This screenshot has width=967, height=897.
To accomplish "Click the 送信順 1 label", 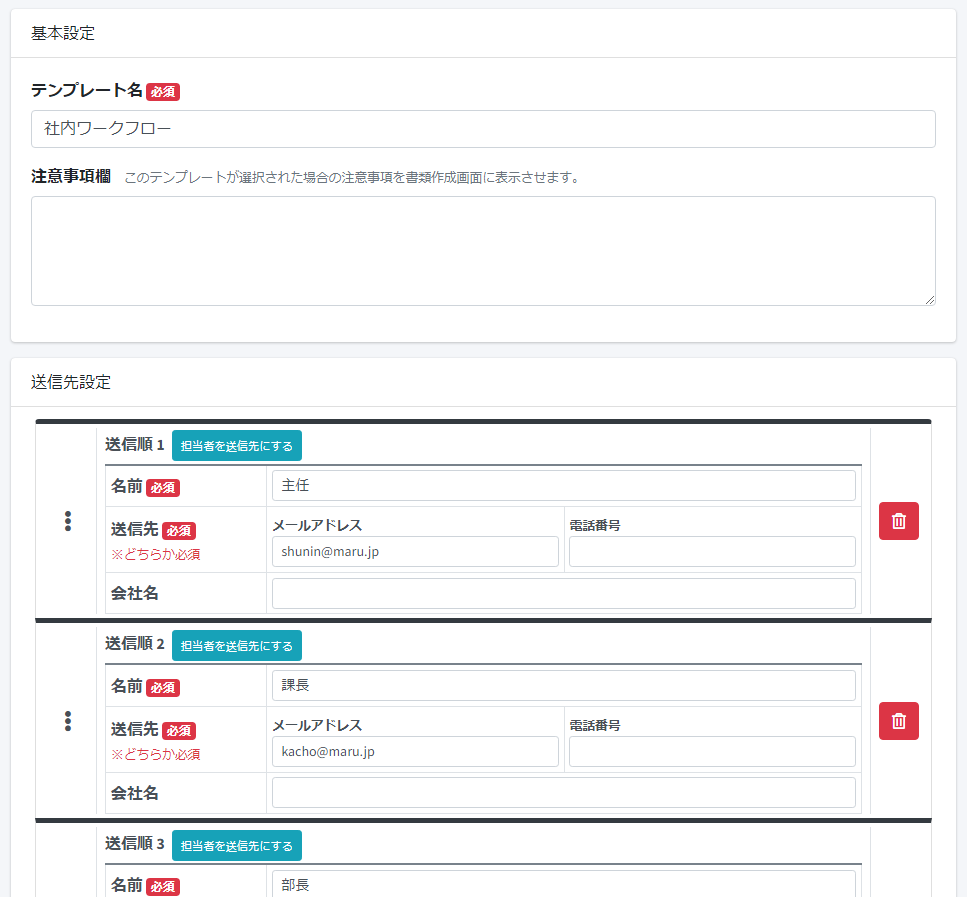I will pyautogui.click(x=134, y=445).
